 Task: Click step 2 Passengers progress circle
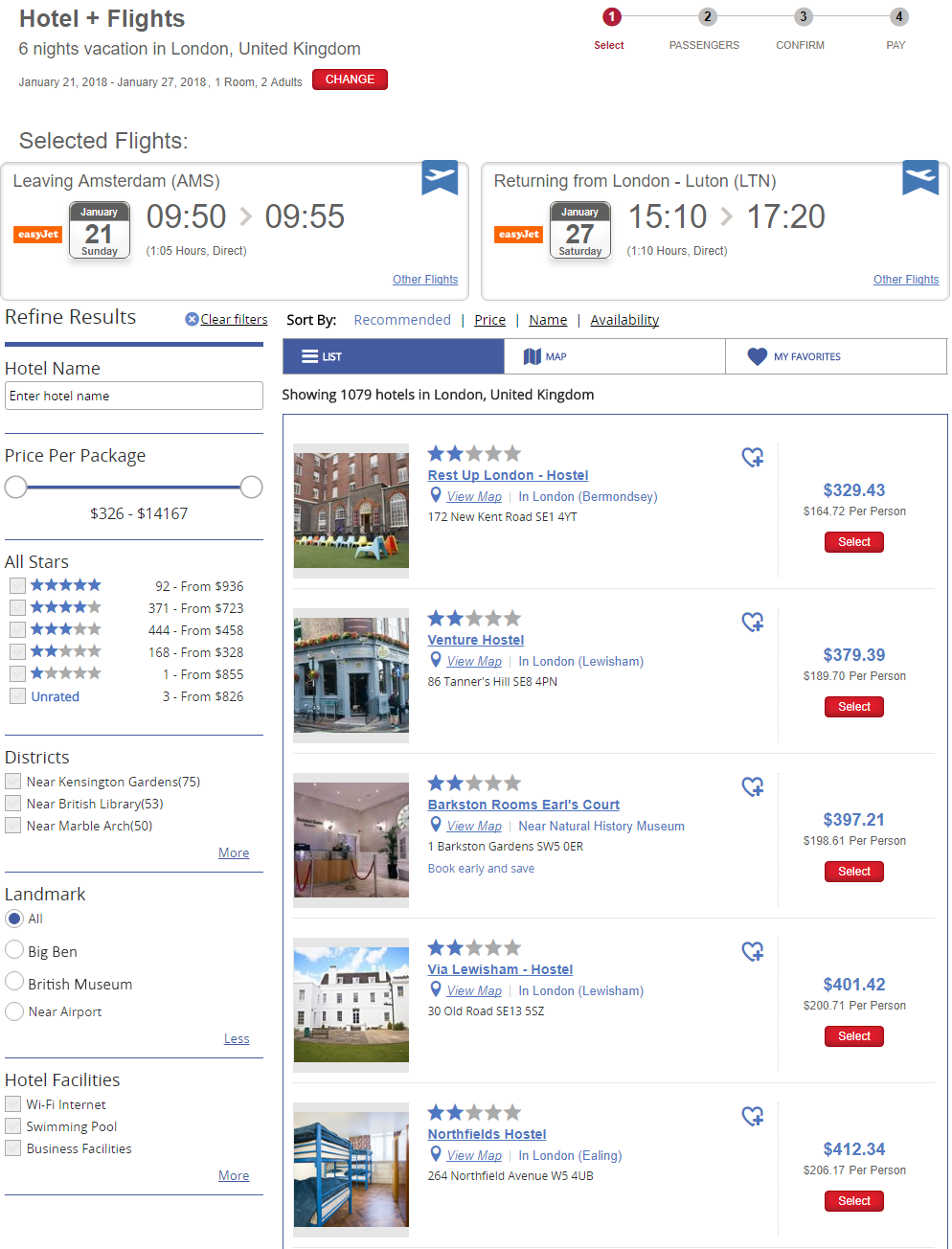tap(707, 16)
